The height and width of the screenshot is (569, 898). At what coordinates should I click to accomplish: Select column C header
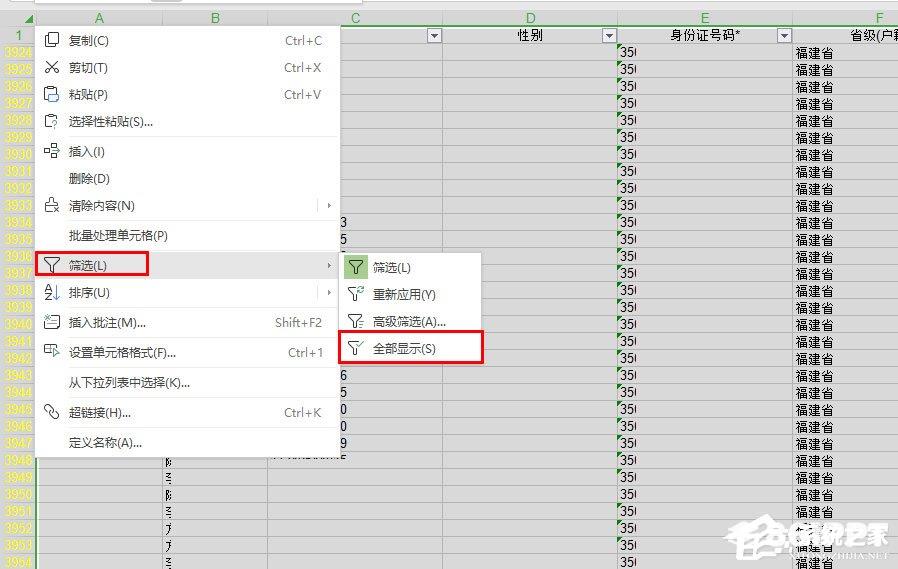[x=355, y=18]
